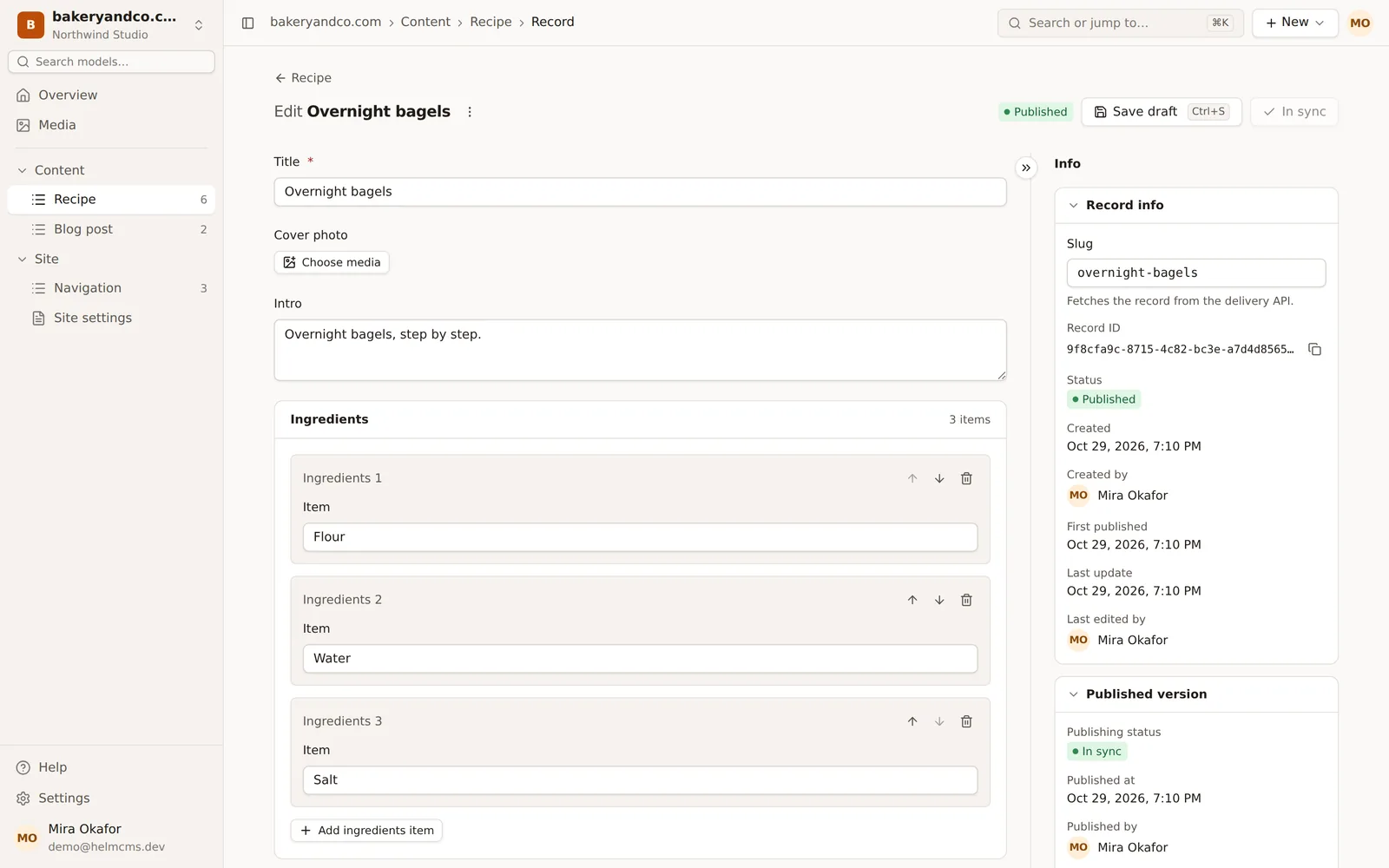This screenshot has height=868, width=1389.
Task: Collapse the Published version section
Action: click(x=1195, y=694)
